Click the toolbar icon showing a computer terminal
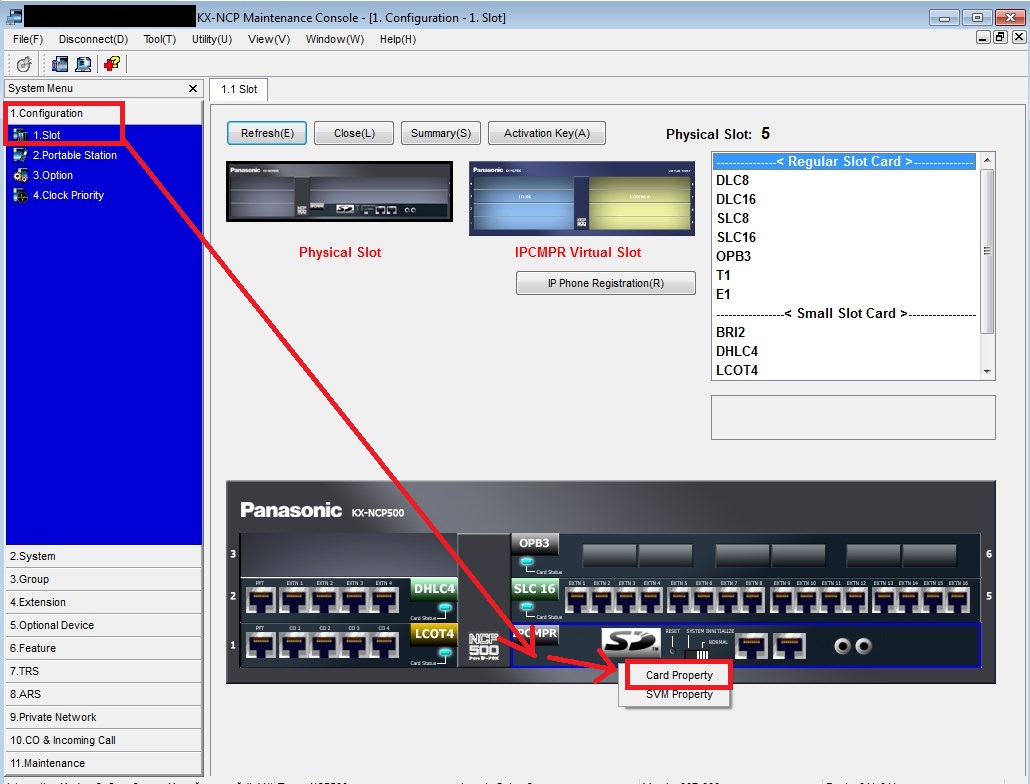 pos(83,64)
